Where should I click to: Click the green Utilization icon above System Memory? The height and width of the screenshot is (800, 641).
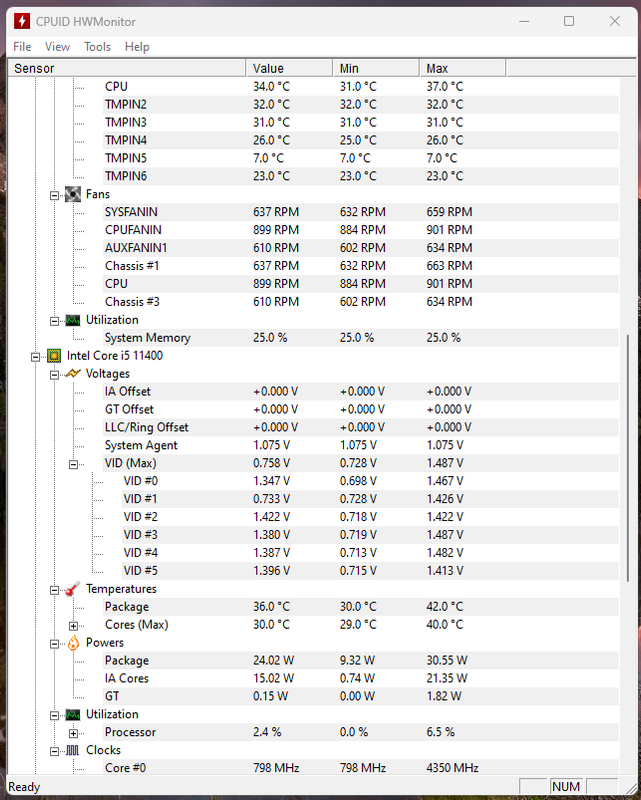[x=73, y=320]
